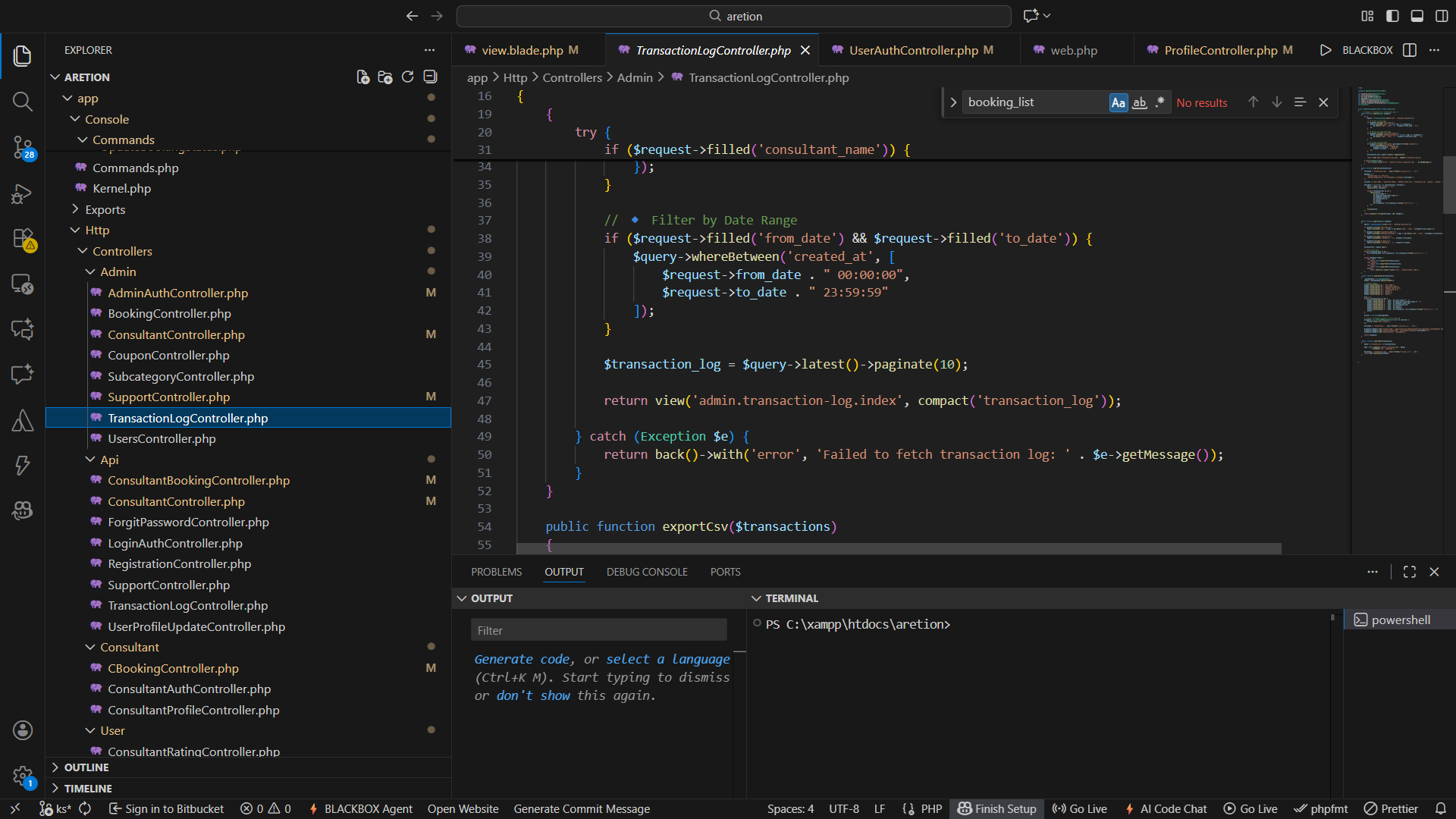The height and width of the screenshot is (819, 1456).
Task: Collapse all folders in Explorer
Action: (x=430, y=77)
